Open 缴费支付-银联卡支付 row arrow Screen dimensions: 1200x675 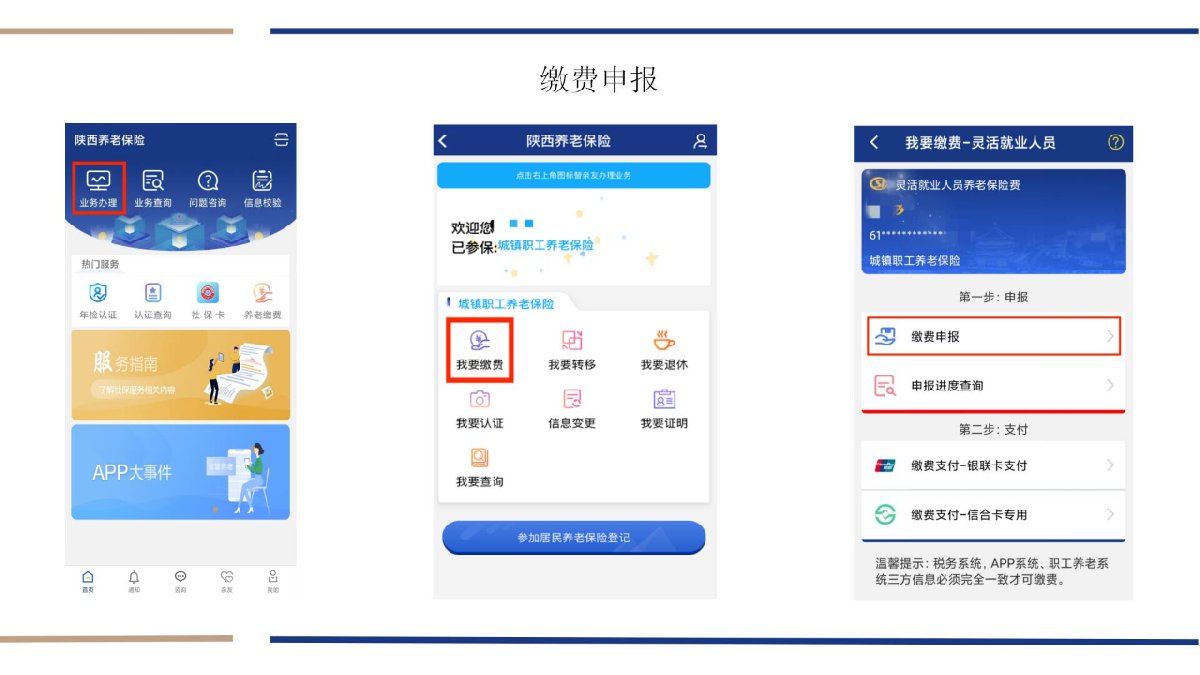point(1110,465)
